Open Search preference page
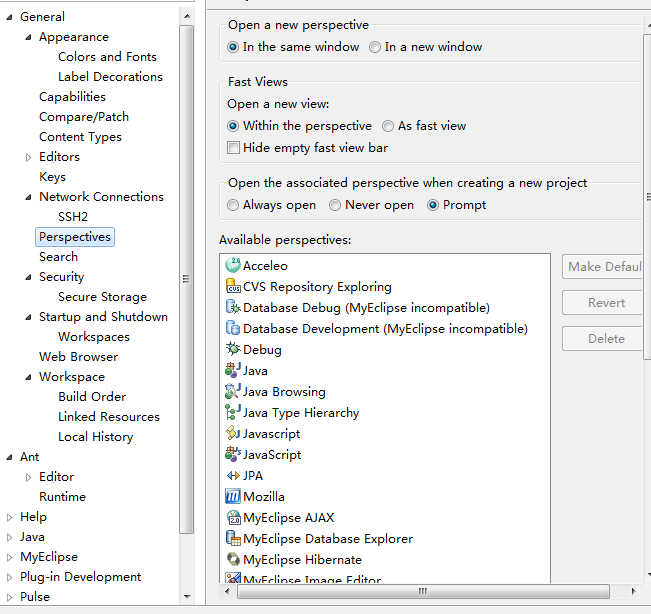Screen dimensions: 651x614 click(58, 257)
